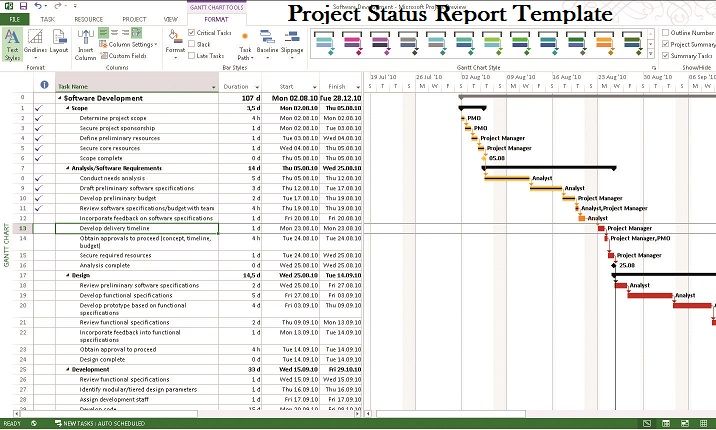Click the Redo arrow icon
Viewport: 716px width, 430px height.
[x=57, y=5]
